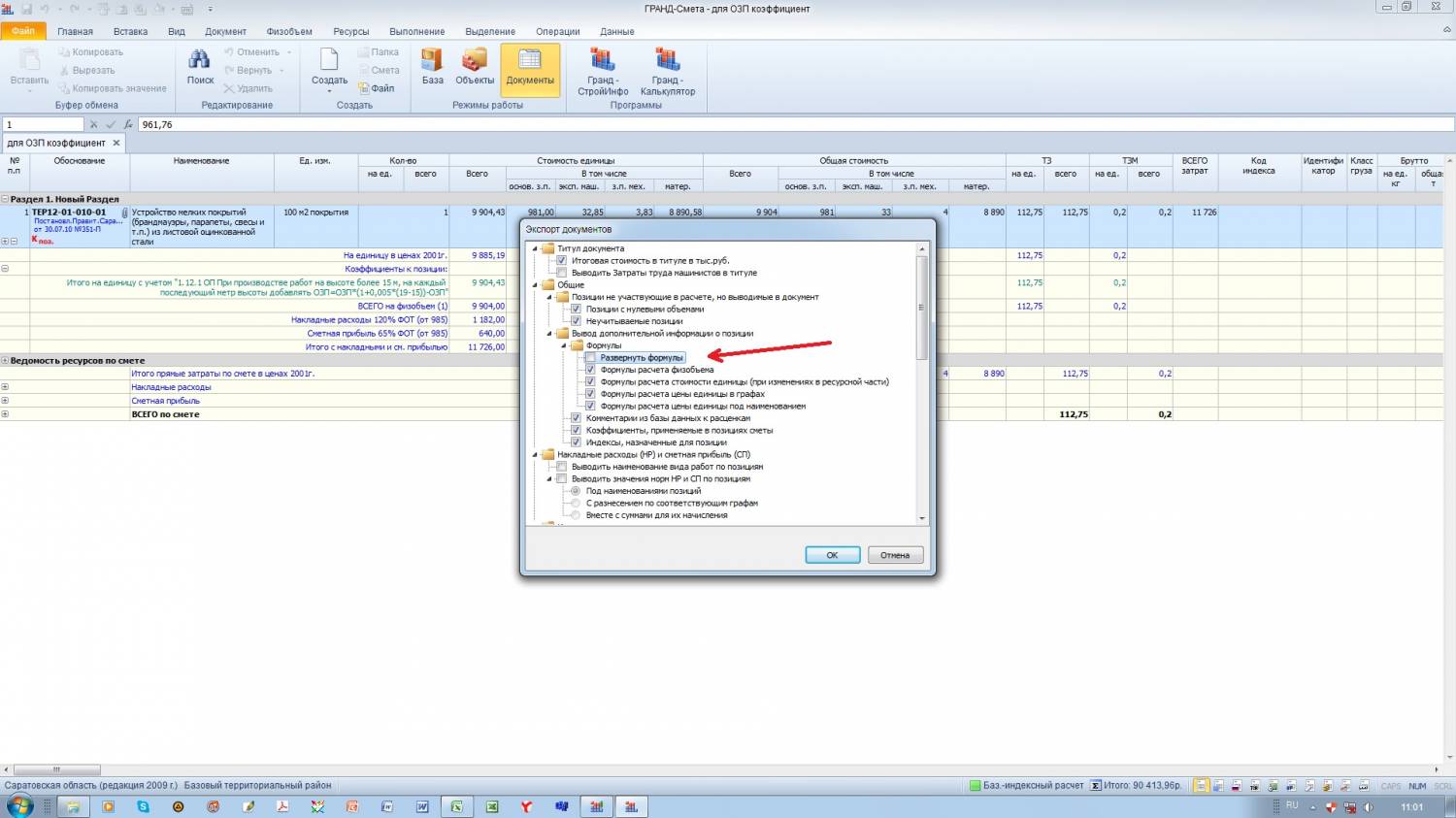Expand the Сметная прибыль summary row
This screenshot has height=818, width=1456.
coord(5,401)
